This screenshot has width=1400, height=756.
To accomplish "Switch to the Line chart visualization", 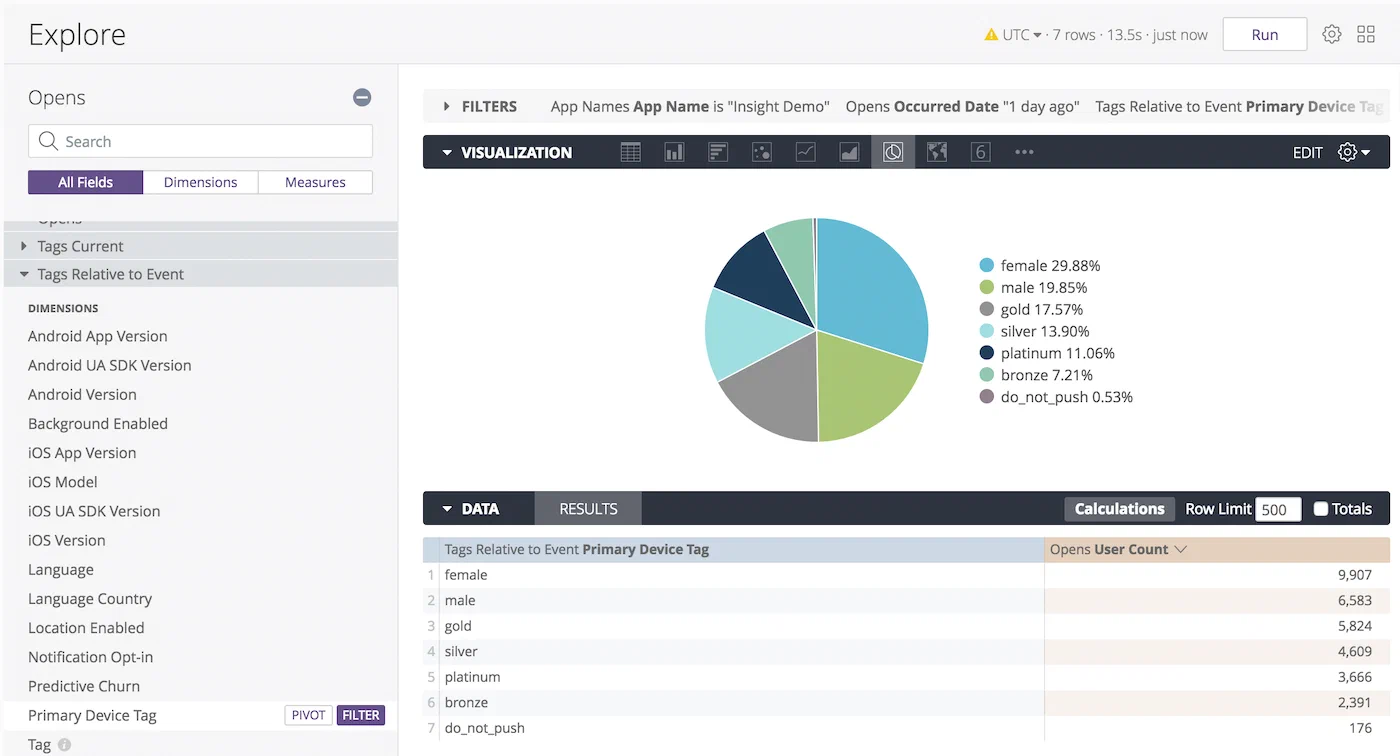I will (x=805, y=152).
